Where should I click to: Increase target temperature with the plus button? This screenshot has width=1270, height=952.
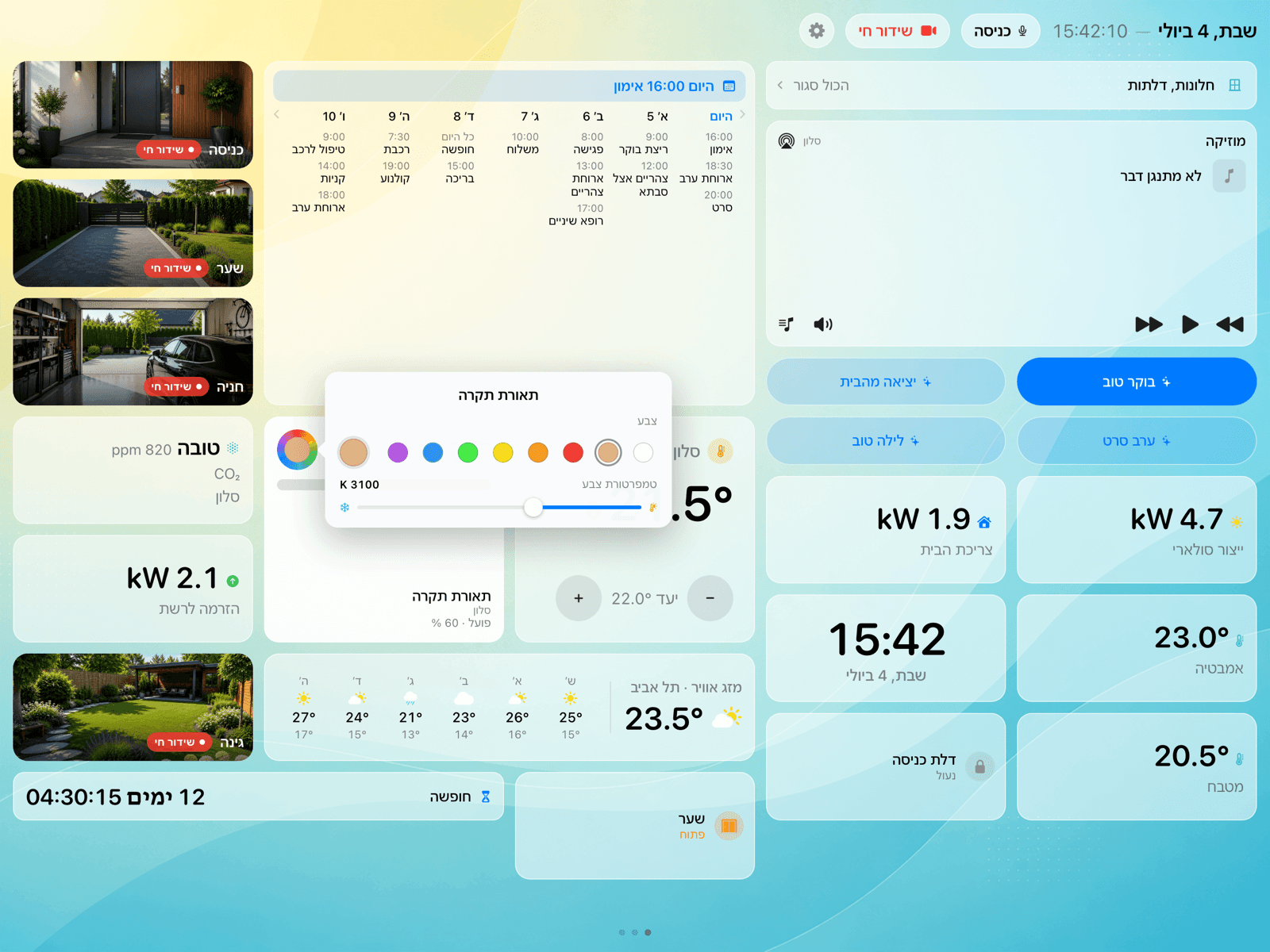tap(579, 598)
